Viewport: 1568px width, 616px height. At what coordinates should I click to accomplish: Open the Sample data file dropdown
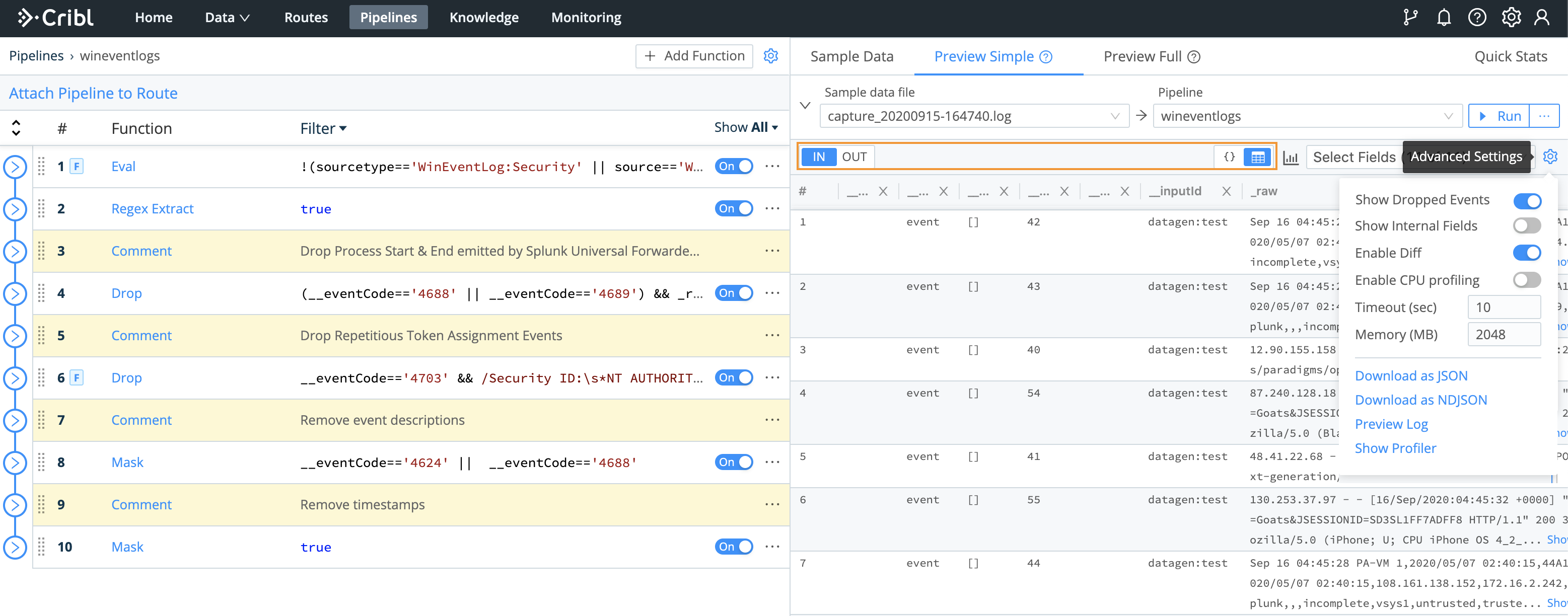point(973,116)
